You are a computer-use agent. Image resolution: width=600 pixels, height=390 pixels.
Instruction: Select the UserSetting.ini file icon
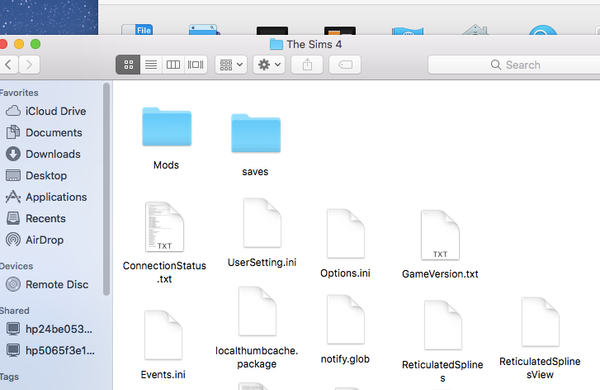(x=262, y=223)
